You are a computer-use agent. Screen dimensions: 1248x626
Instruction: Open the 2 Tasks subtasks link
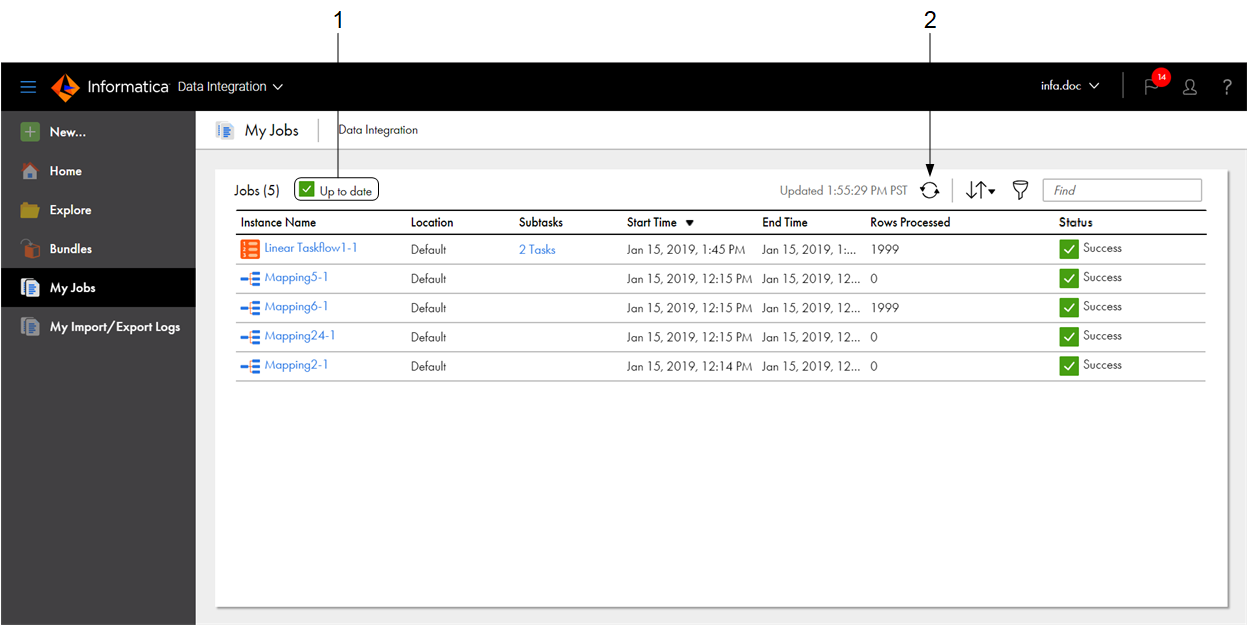537,250
